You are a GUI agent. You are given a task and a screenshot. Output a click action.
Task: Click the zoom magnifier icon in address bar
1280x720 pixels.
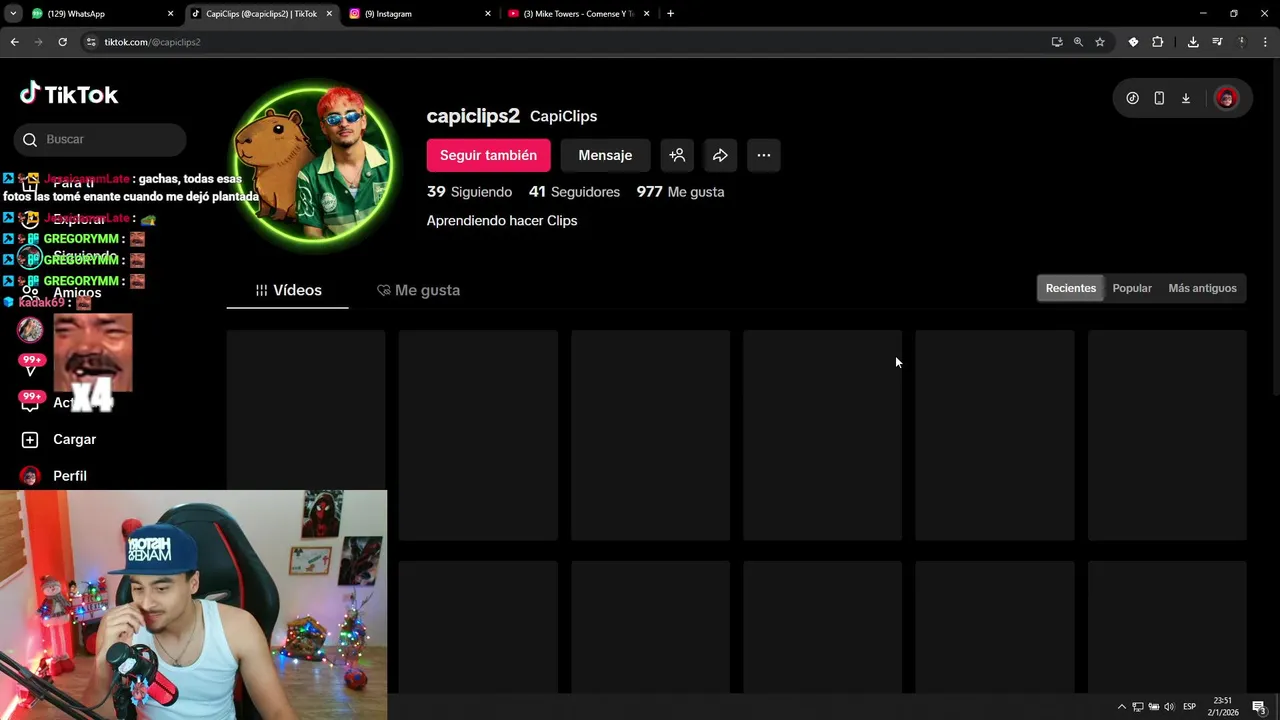[x=1078, y=42]
